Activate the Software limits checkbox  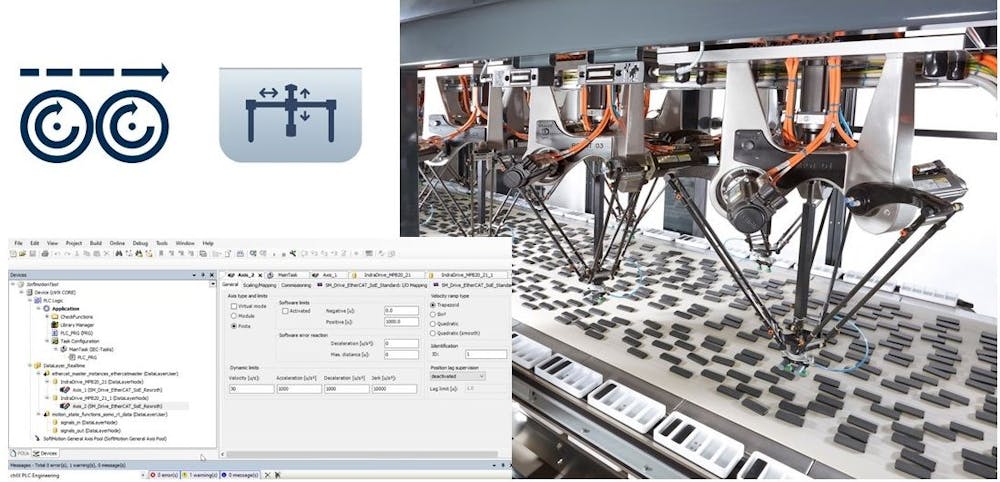tap(283, 311)
